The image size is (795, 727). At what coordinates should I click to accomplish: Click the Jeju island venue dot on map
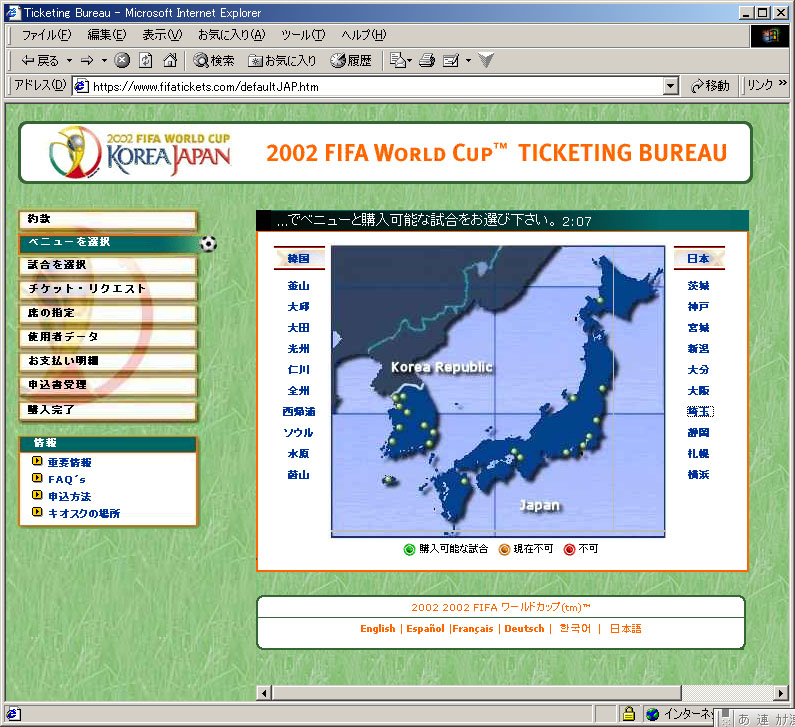pos(388,479)
